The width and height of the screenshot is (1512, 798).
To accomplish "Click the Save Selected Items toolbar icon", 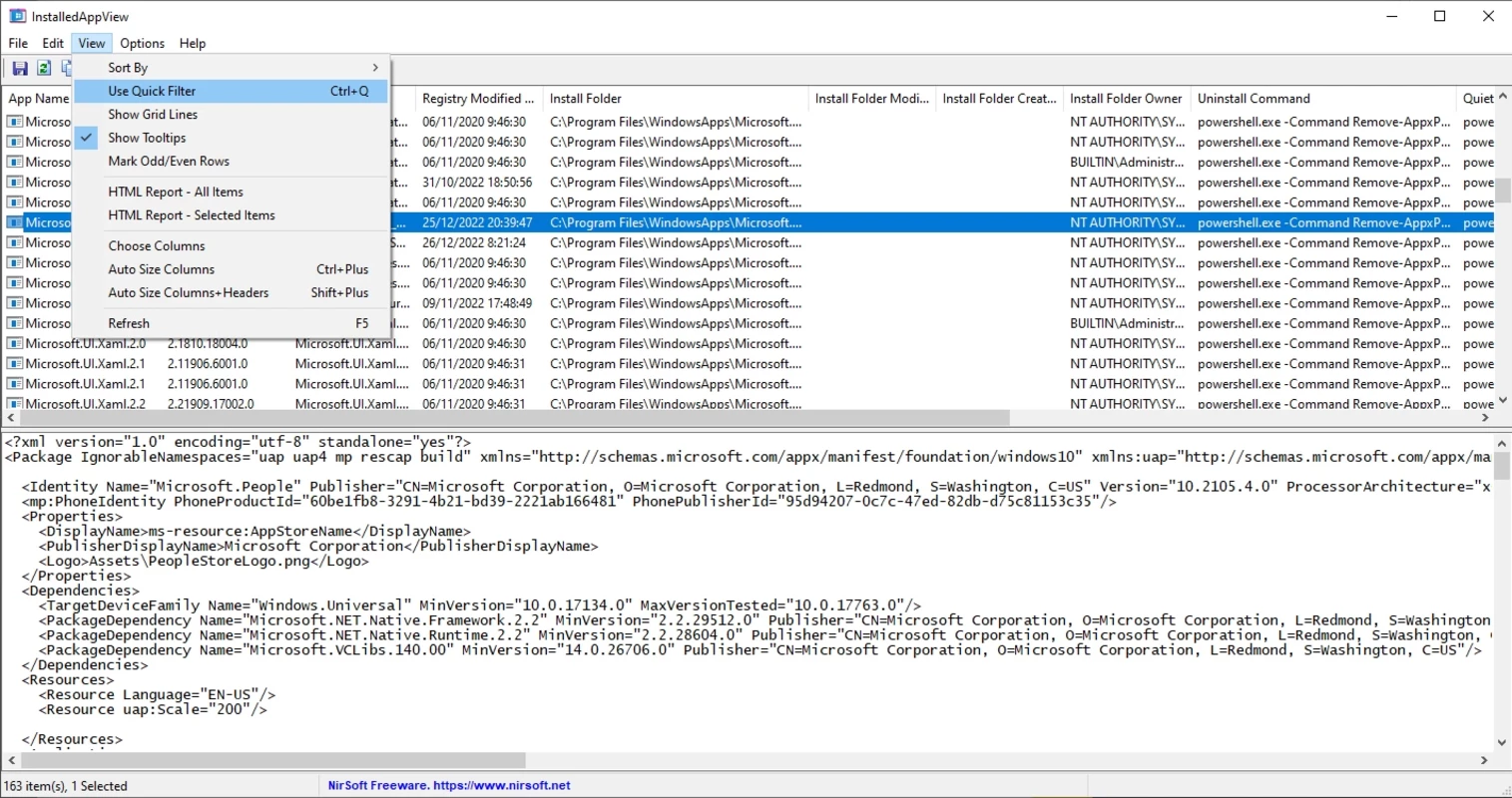I will point(19,68).
